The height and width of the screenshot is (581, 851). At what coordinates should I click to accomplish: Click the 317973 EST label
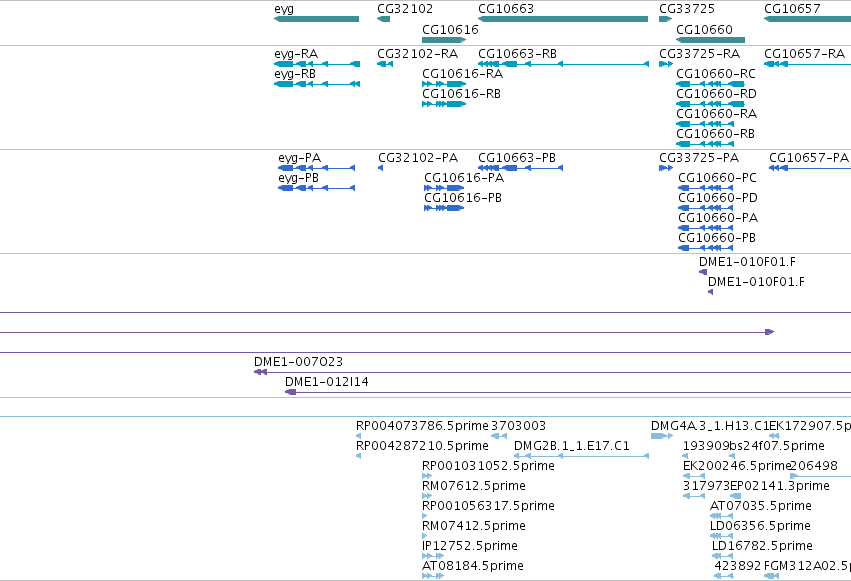point(706,486)
